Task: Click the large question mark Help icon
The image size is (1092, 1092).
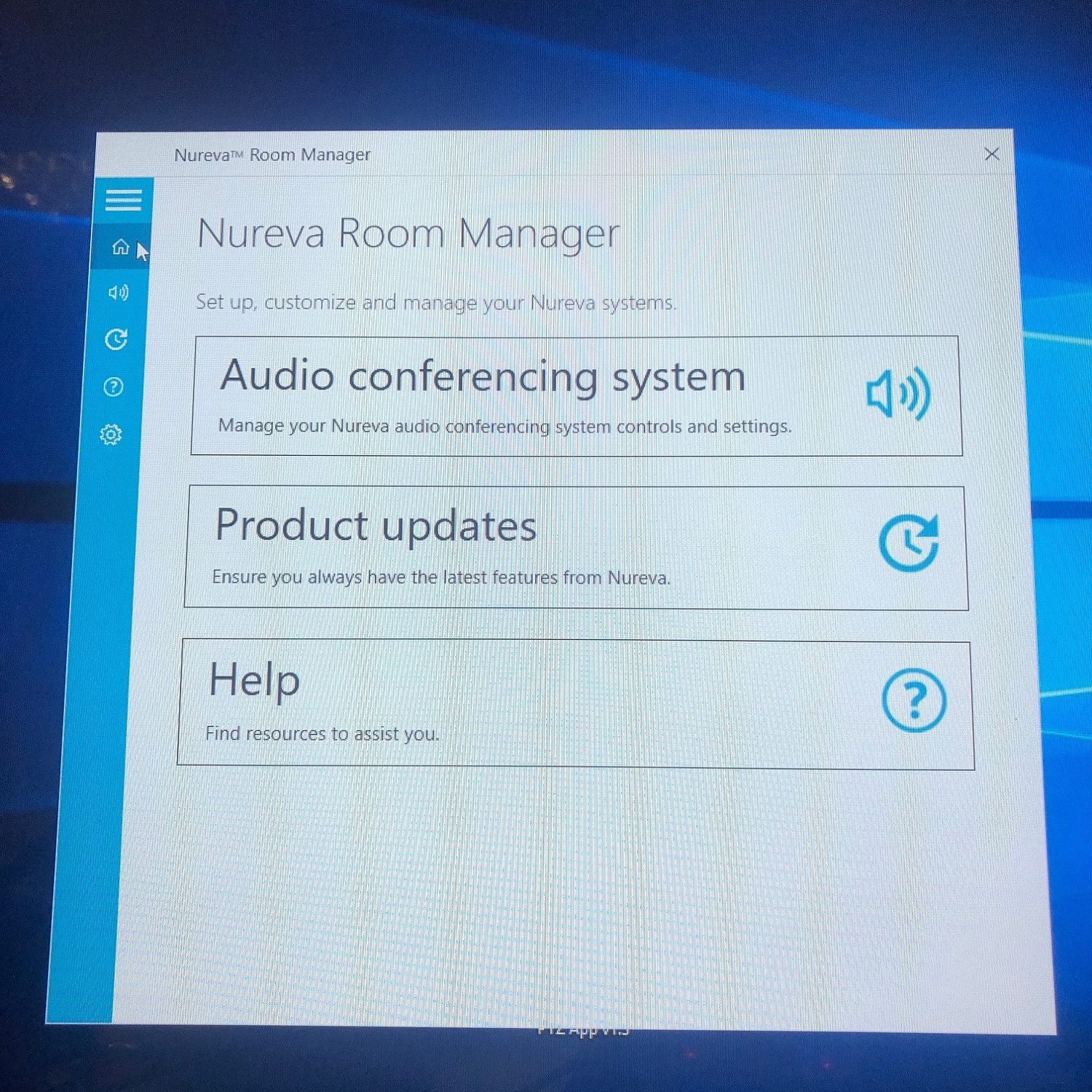Action: tap(914, 700)
